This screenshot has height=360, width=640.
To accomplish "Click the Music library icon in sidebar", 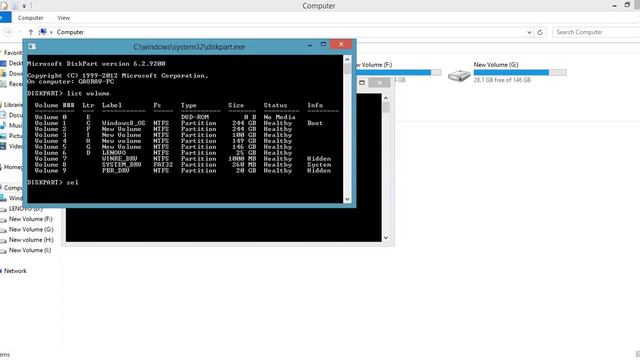I will 3,125.
